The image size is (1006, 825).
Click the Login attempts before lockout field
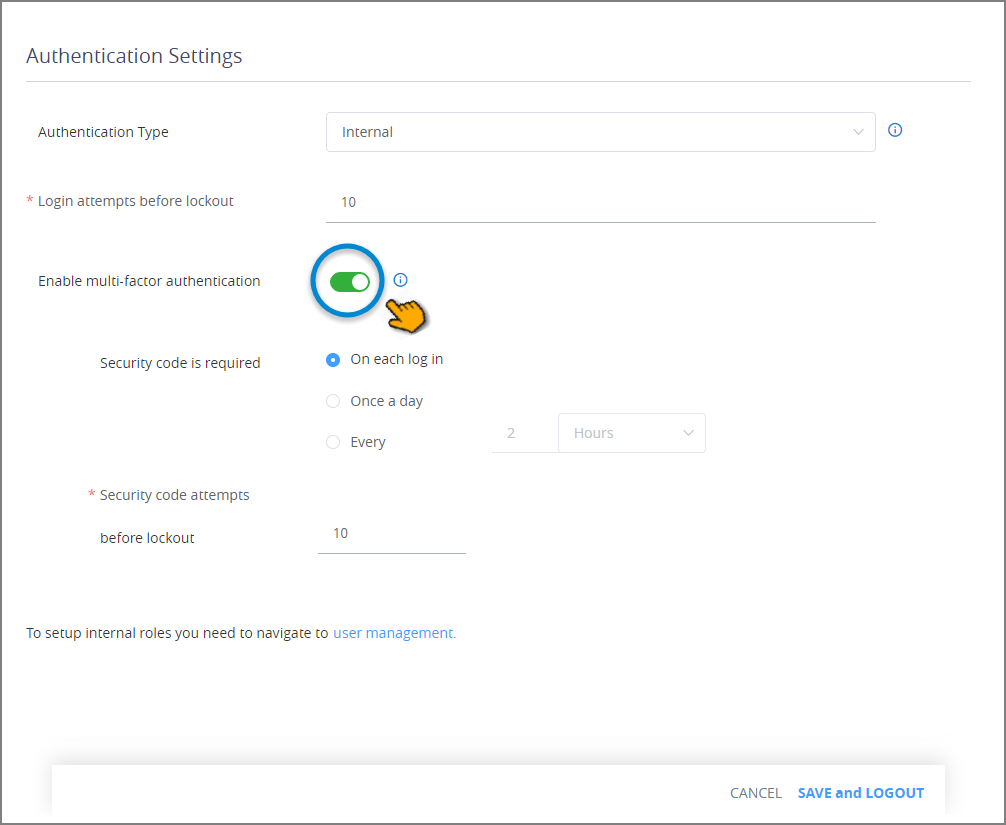601,203
